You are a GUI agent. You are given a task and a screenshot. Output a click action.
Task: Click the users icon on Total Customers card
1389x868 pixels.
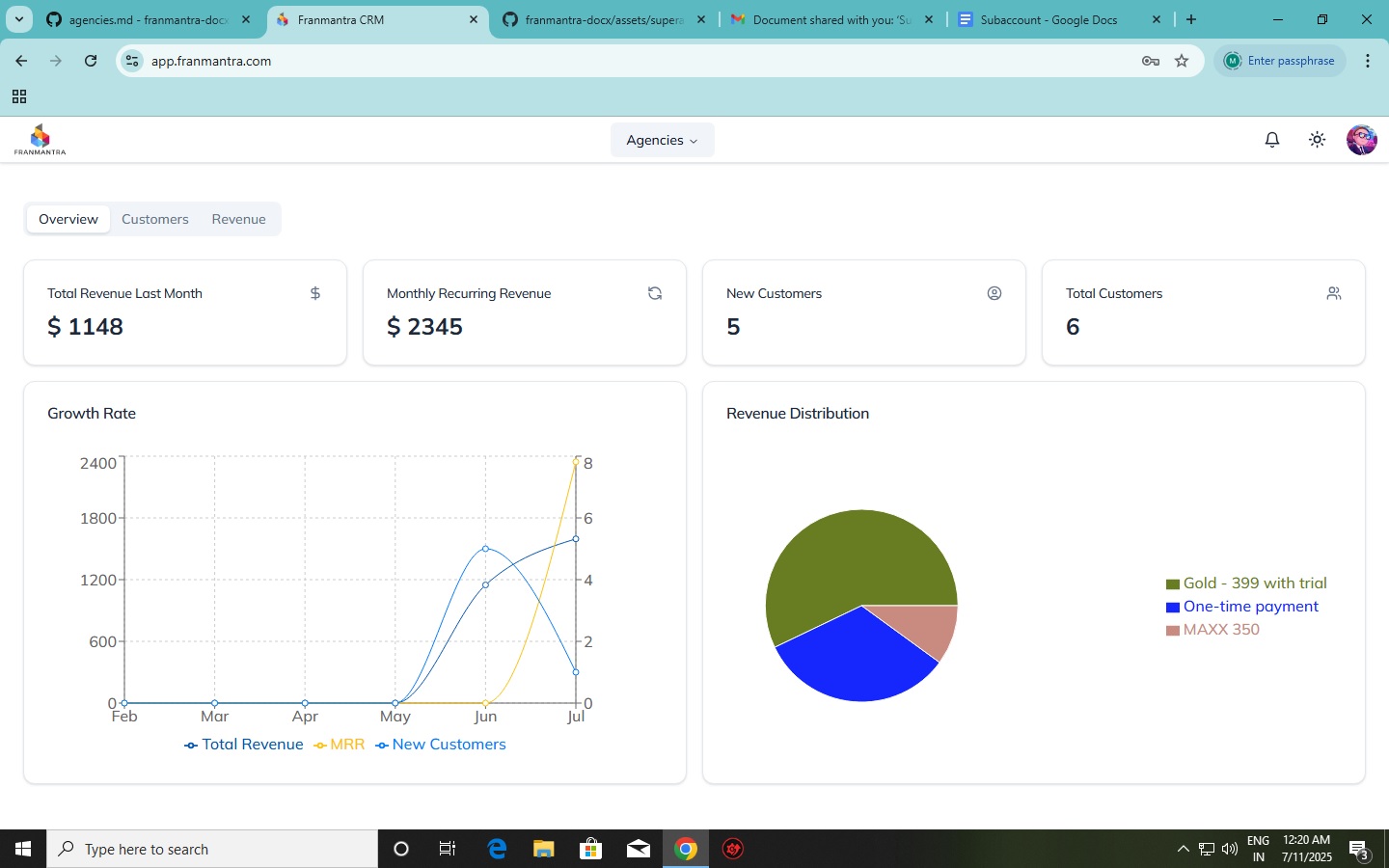point(1334,293)
